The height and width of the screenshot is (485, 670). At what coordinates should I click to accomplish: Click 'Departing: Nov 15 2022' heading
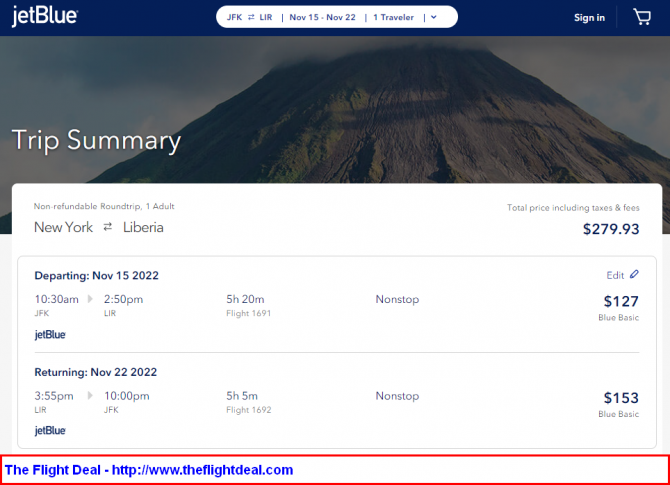(97, 276)
